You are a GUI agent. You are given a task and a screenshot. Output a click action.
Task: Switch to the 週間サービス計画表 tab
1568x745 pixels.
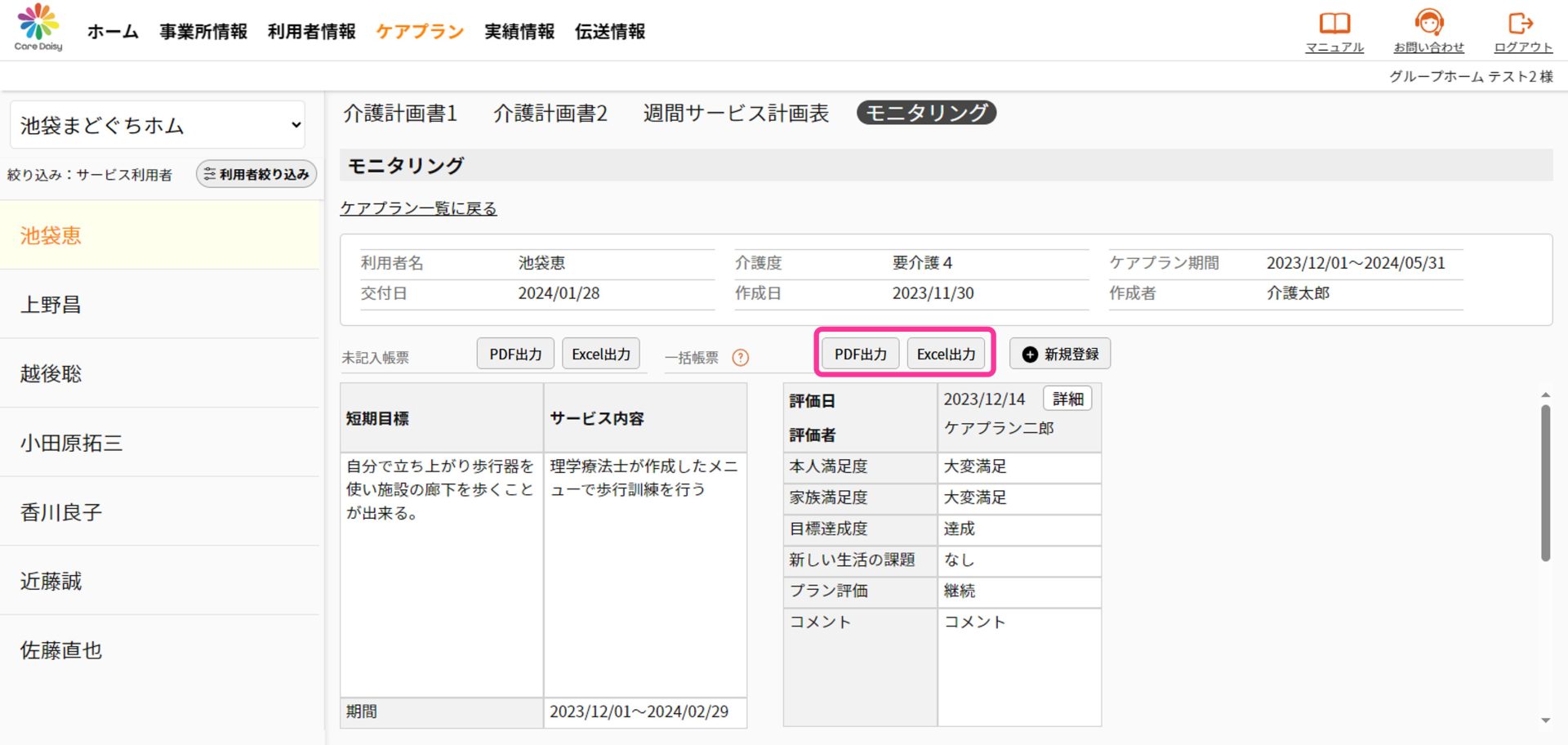point(736,113)
